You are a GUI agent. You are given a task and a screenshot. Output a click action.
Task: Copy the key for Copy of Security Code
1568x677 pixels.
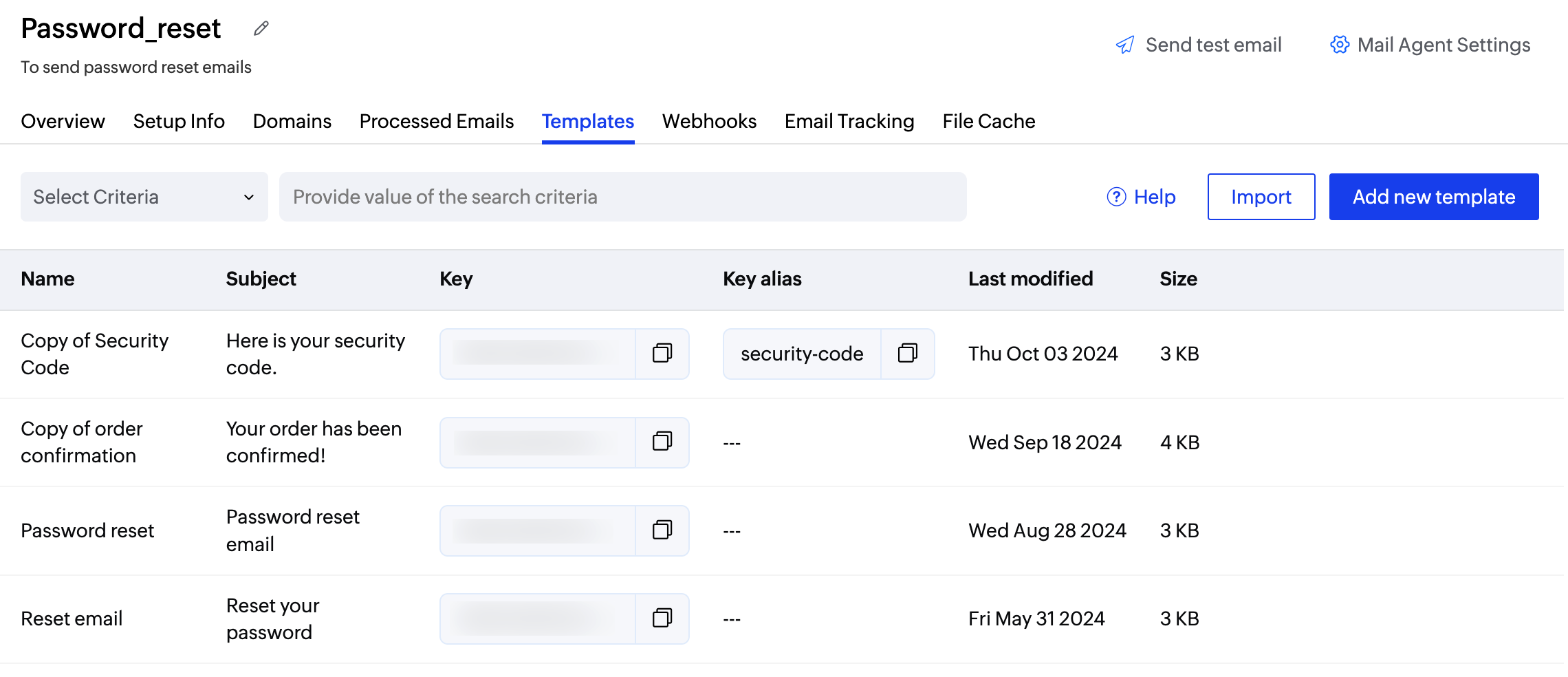tap(662, 354)
